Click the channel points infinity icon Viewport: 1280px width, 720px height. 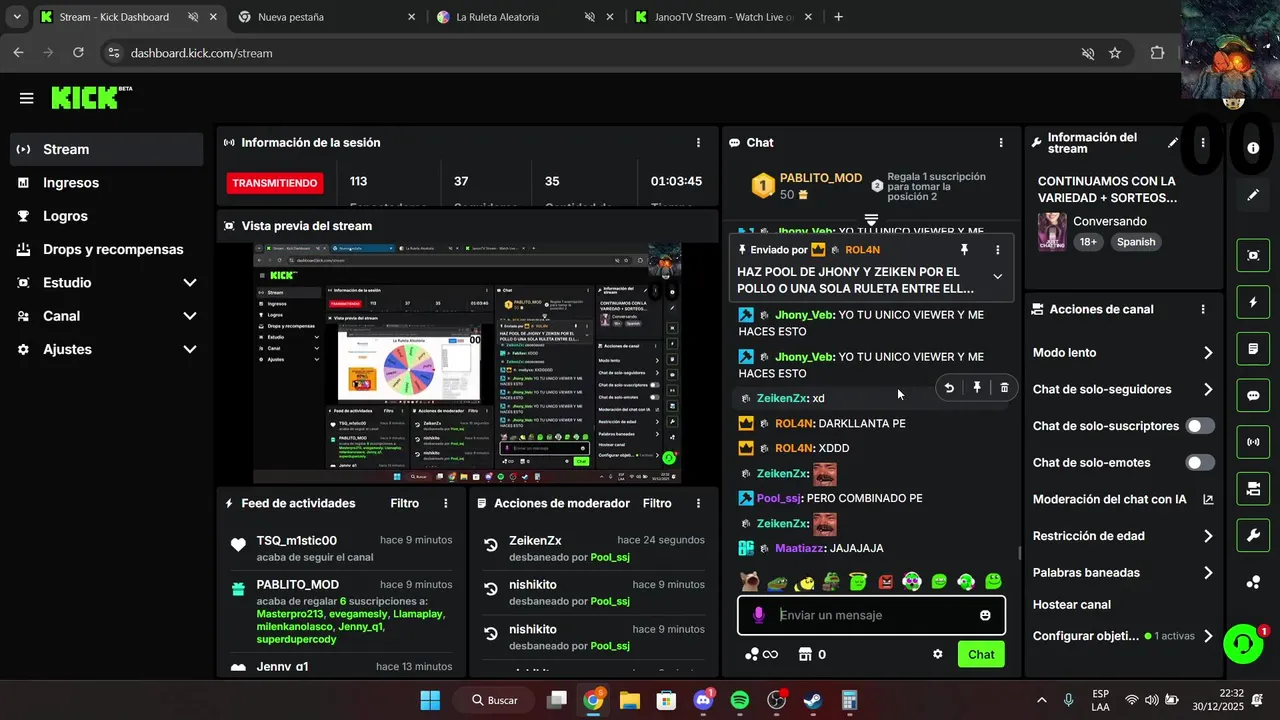[762, 655]
